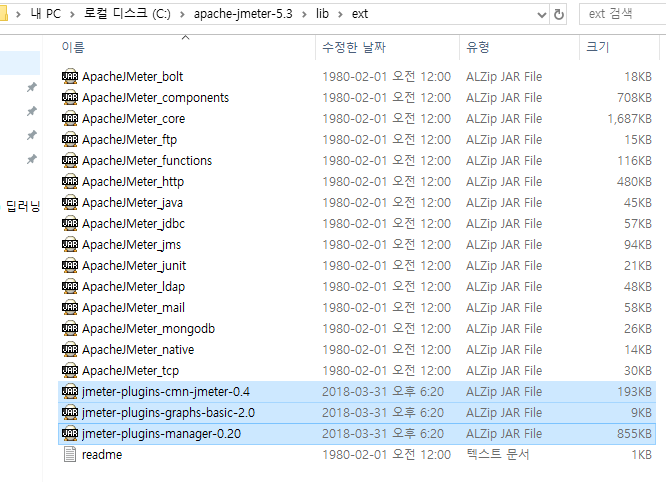The image size is (666, 482).
Task: Open the address bar history dropdown
Action: [x=542, y=15]
